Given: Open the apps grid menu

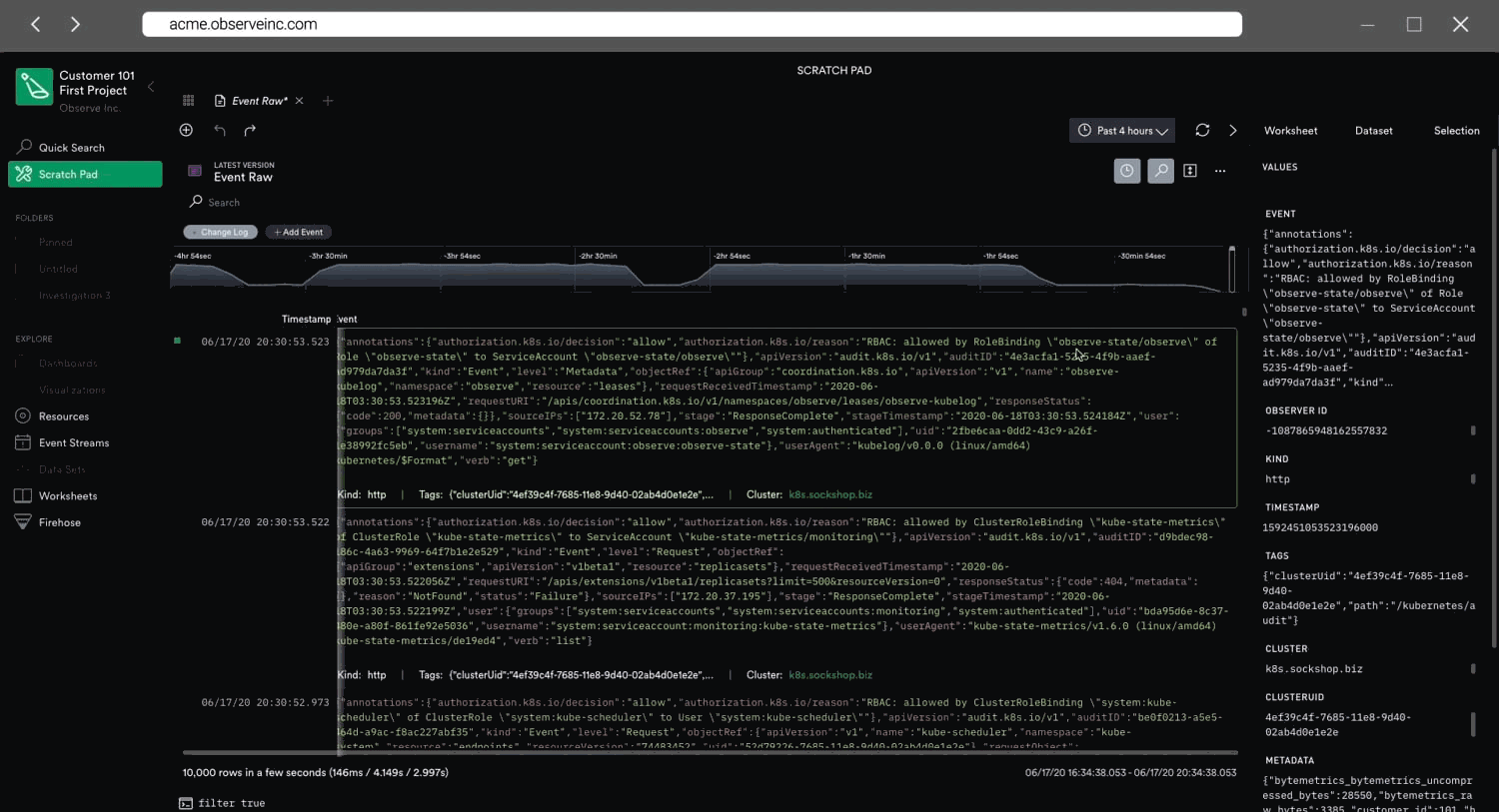Looking at the screenshot, I should point(188,100).
